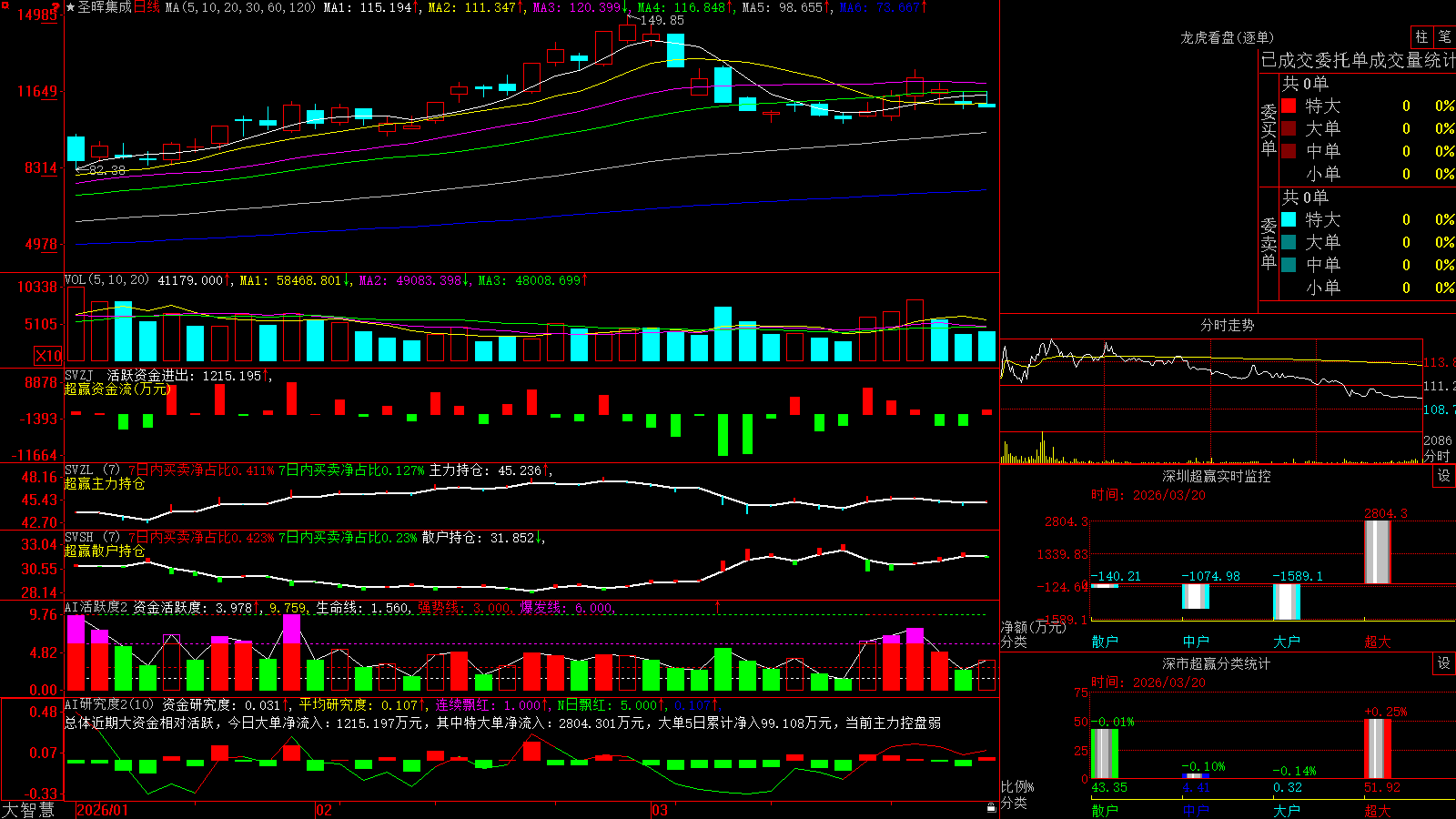Click the 超大 2804.3 bar in 实时监控 chart
The height and width of the screenshot is (819, 1456).
tap(1378, 551)
